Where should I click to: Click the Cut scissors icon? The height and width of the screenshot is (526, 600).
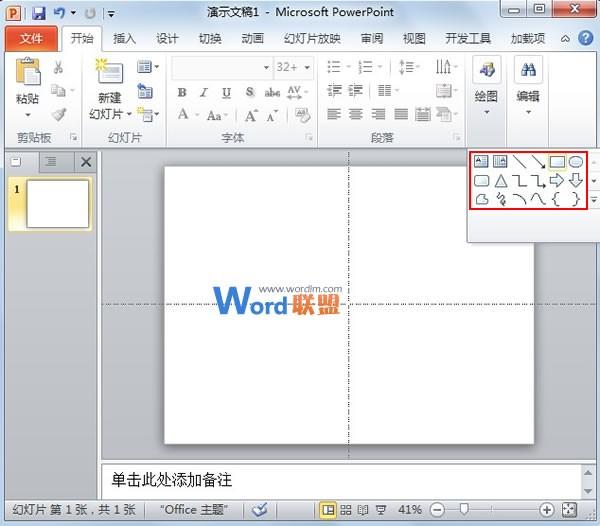coord(58,67)
